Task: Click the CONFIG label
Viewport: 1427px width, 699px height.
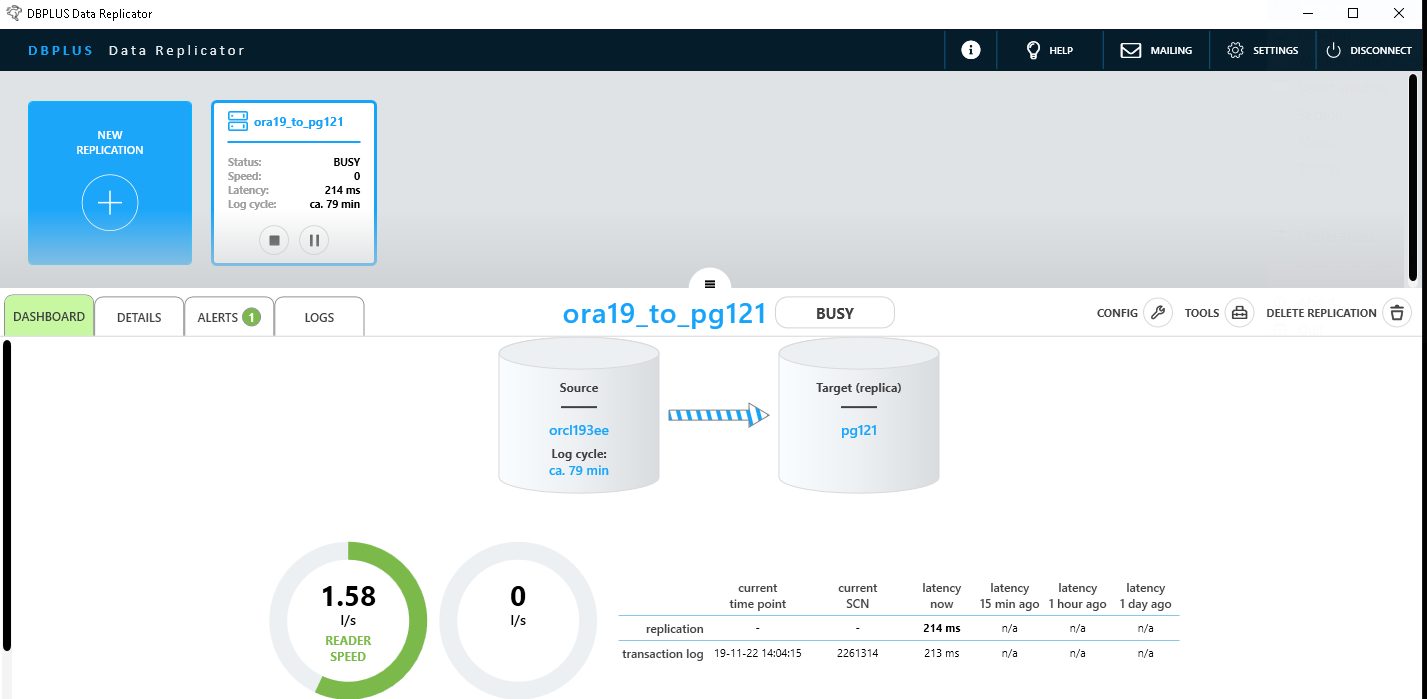Action: (1117, 313)
